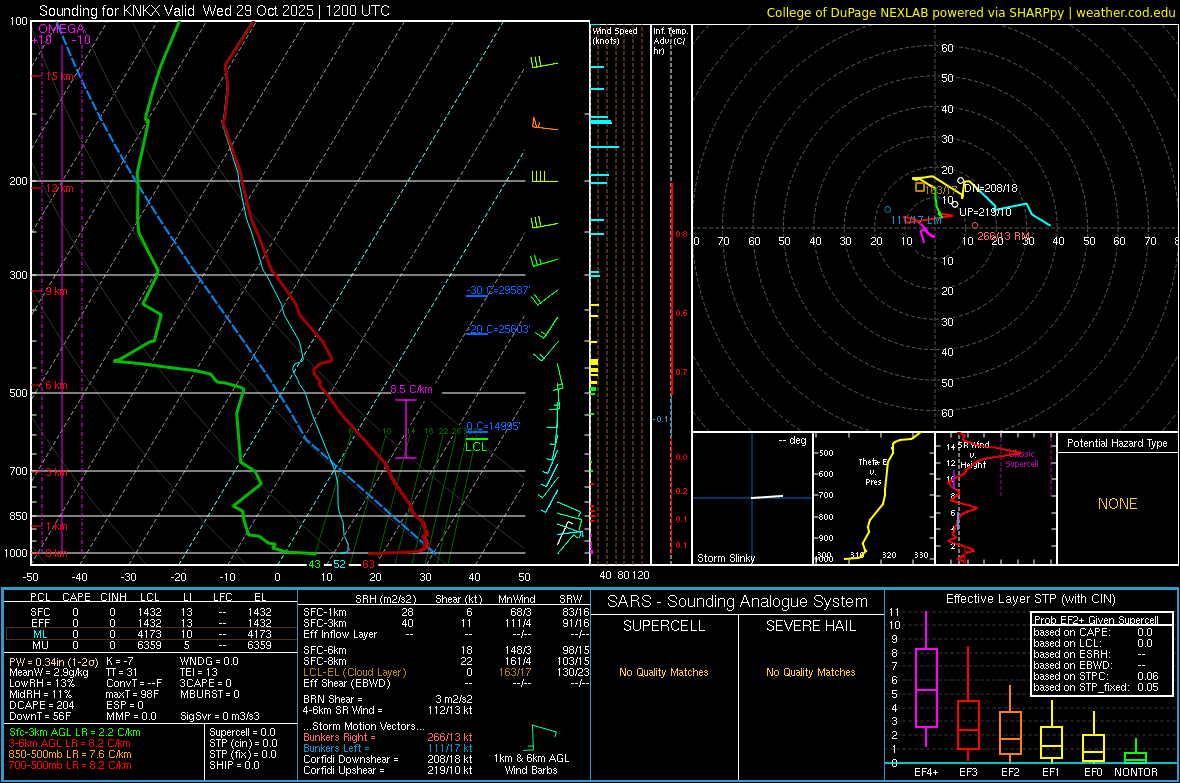Viewport: 1180px width, 783px height.
Task: Click the '3-6km AGL LR = 8.2 C/km' line
Action: (70, 743)
